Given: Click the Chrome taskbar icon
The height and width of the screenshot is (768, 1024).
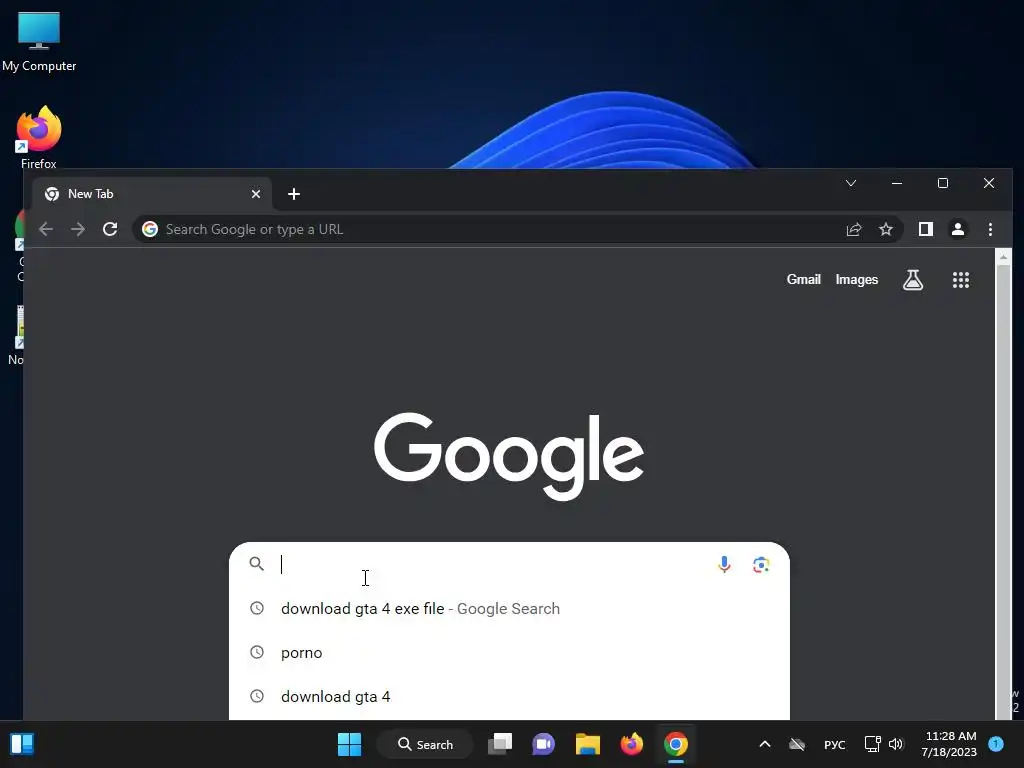Looking at the screenshot, I should pyautogui.click(x=676, y=744).
